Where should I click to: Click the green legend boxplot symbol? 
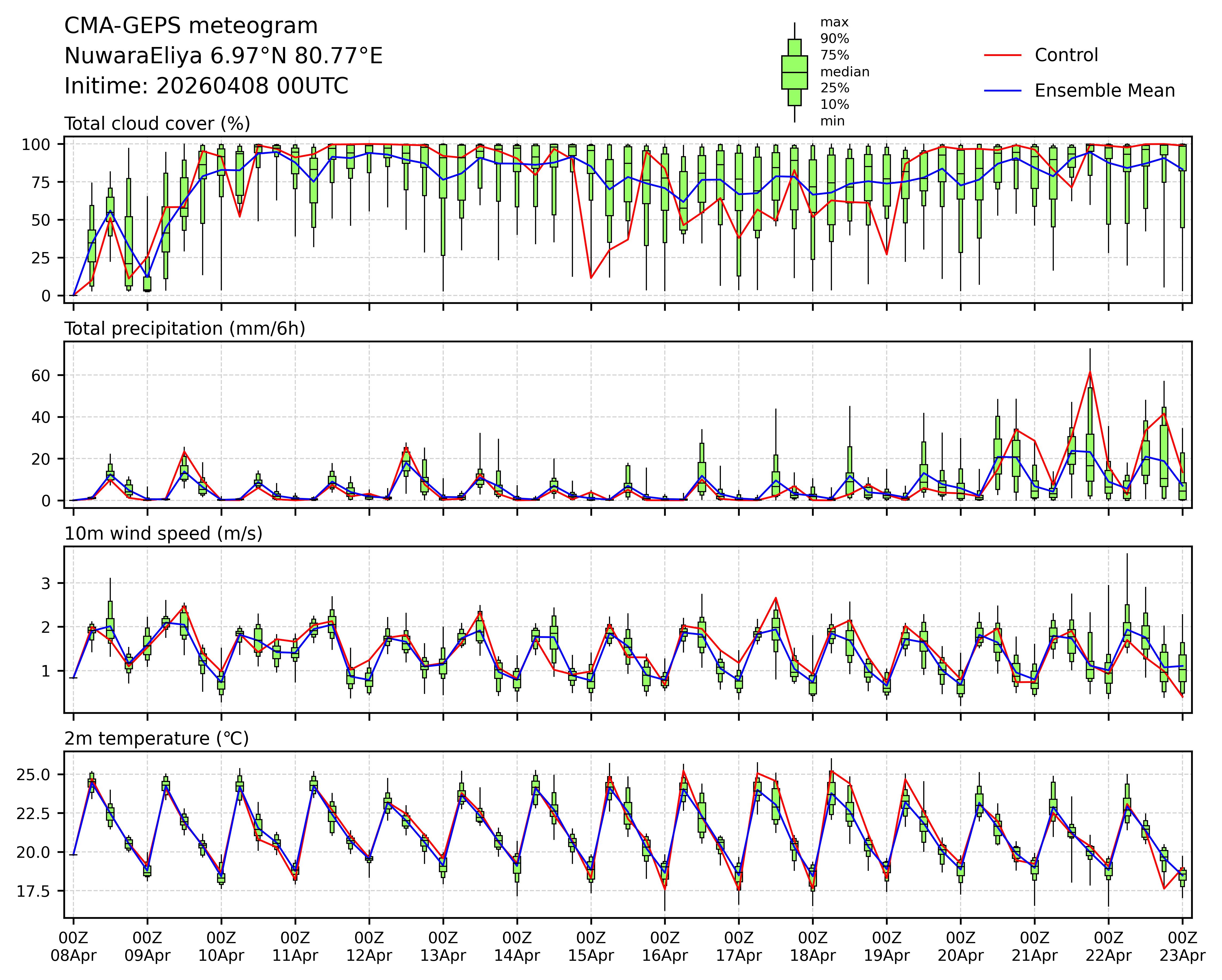coord(794,73)
